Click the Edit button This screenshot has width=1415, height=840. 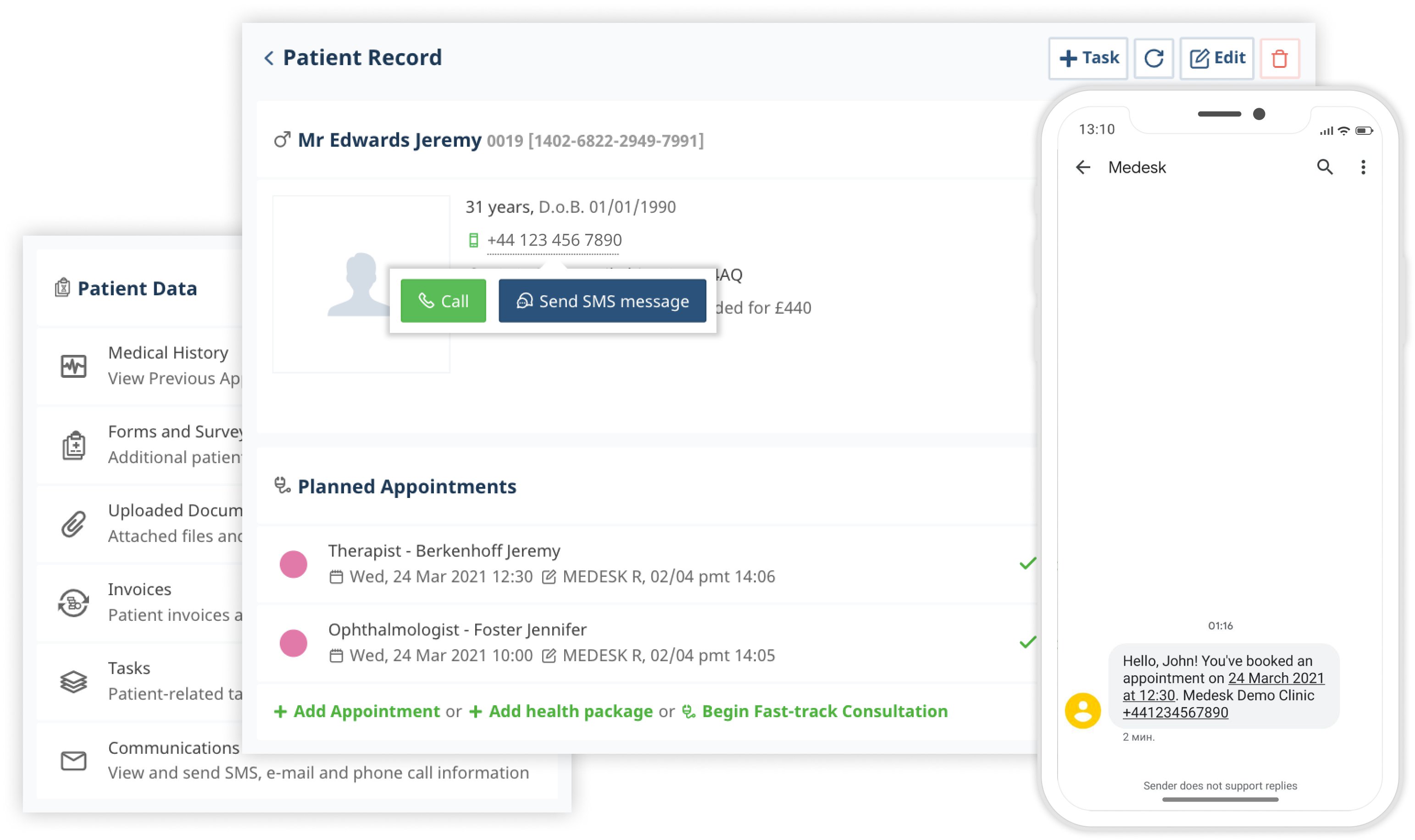(x=1216, y=58)
